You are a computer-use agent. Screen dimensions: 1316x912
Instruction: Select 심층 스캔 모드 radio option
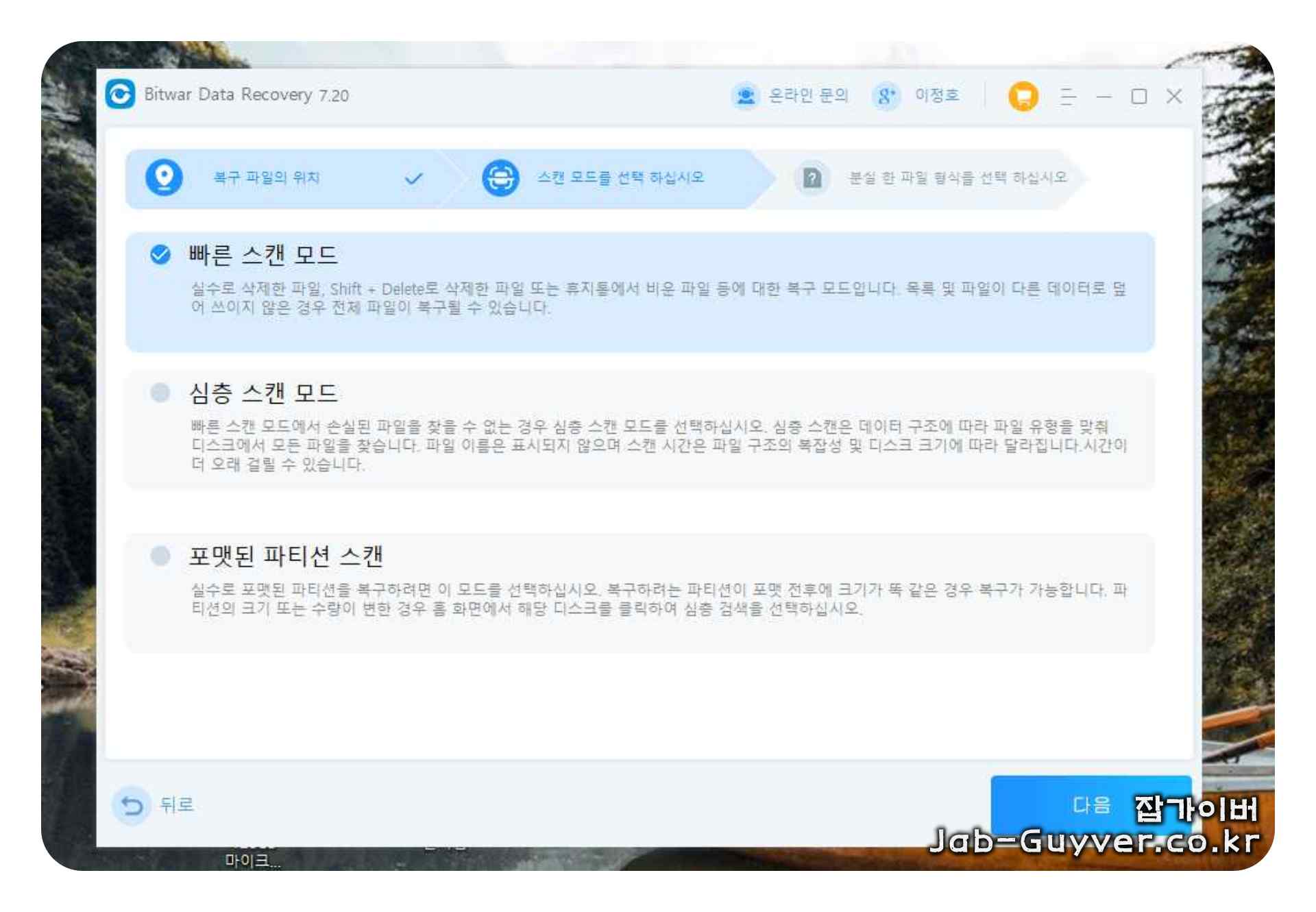pyautogui.click(x=160, y=393)
